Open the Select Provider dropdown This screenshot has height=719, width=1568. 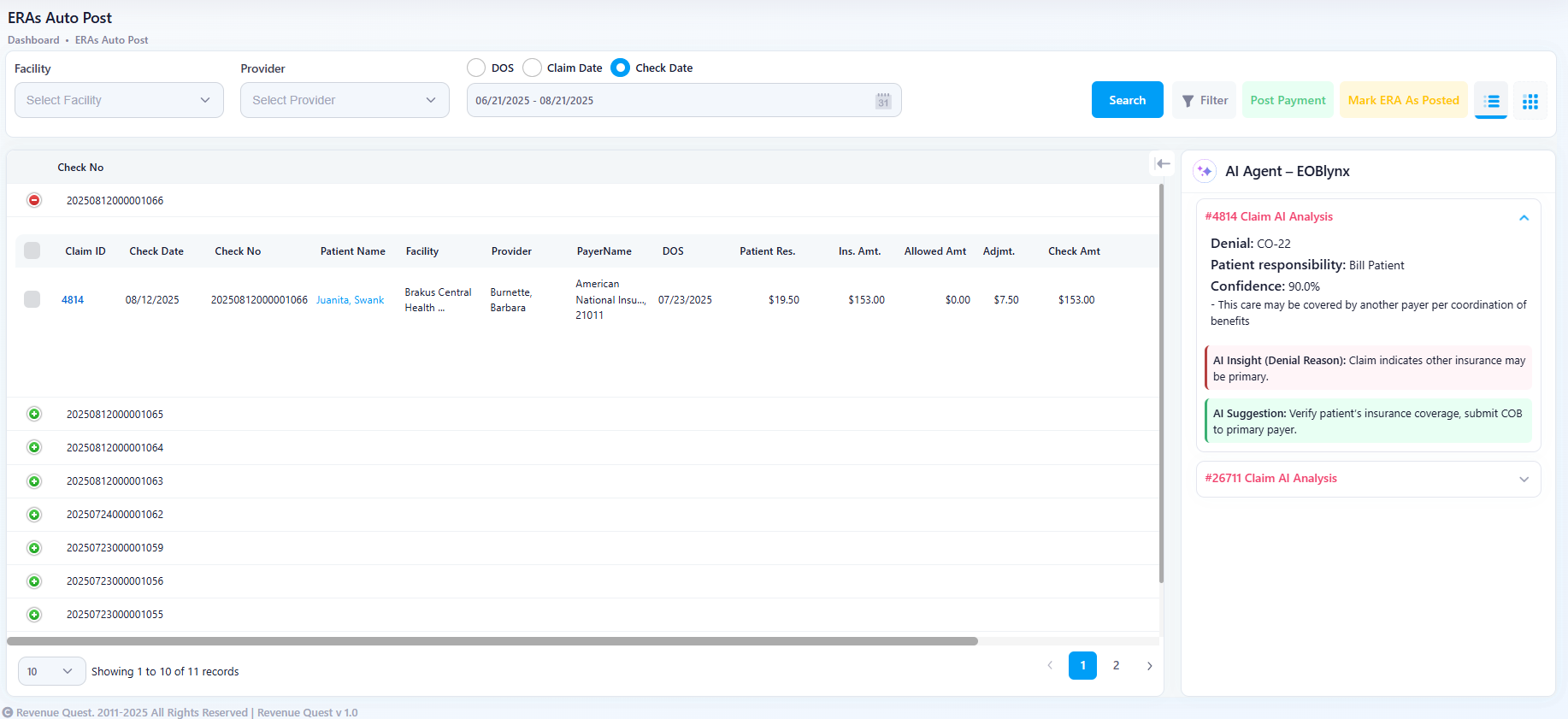[x=345, y=100]
